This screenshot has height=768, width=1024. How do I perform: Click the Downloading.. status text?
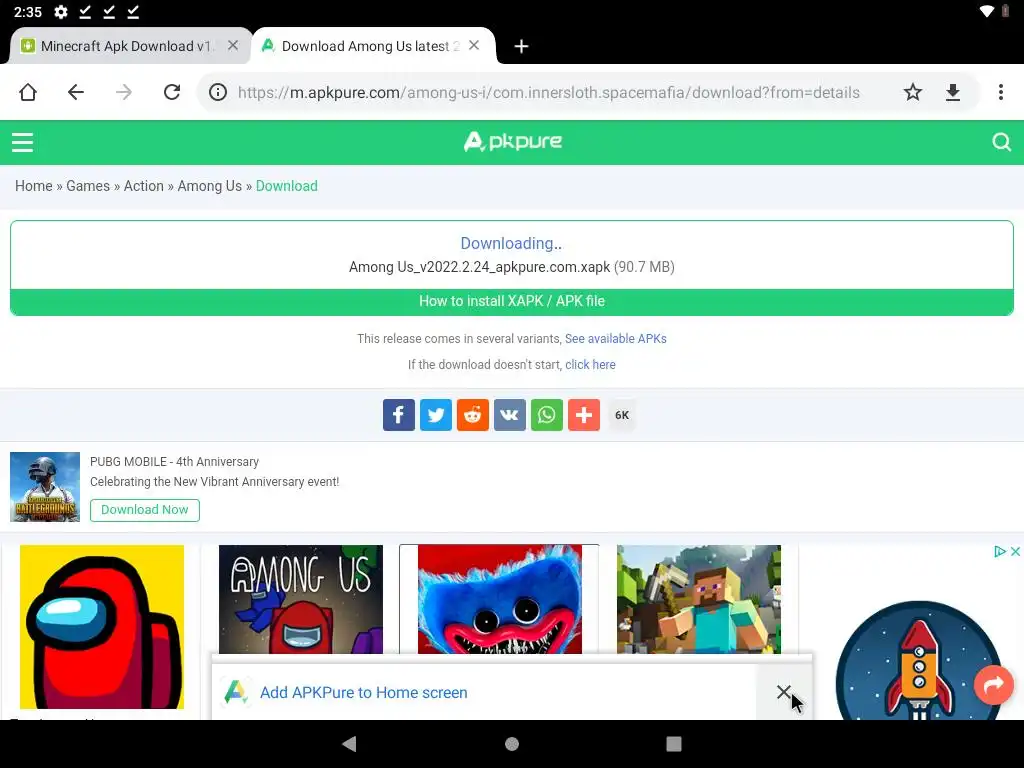pos(511,244)
